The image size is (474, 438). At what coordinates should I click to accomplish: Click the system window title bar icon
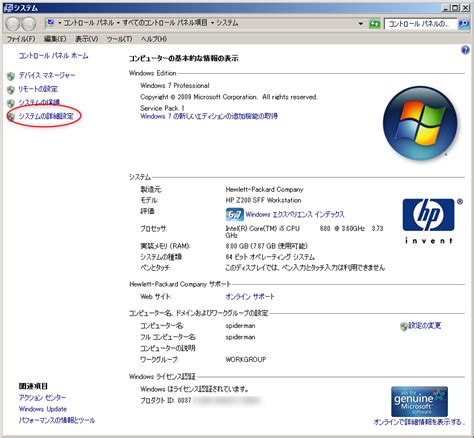[8, 7]
